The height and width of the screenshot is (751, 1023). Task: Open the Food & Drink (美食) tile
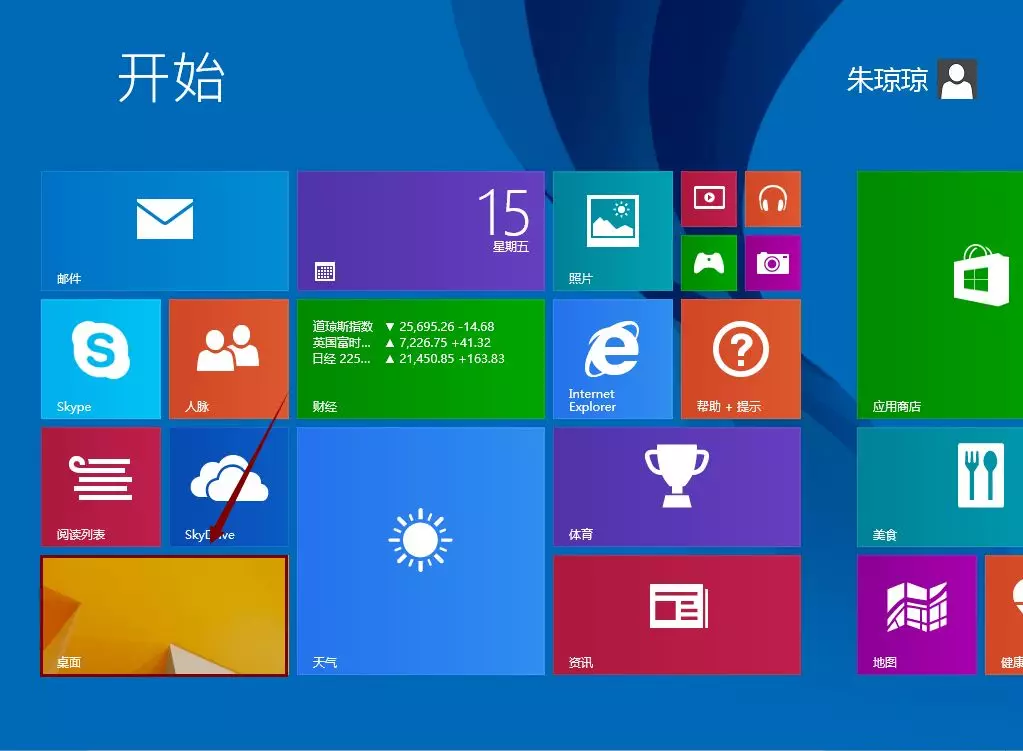940,487
